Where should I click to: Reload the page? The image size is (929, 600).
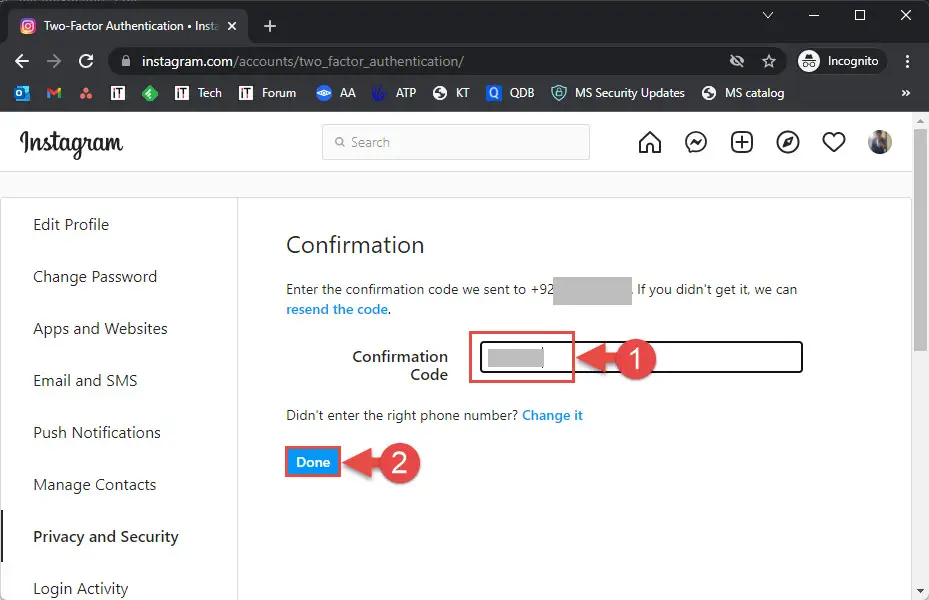tap(87, 61)
